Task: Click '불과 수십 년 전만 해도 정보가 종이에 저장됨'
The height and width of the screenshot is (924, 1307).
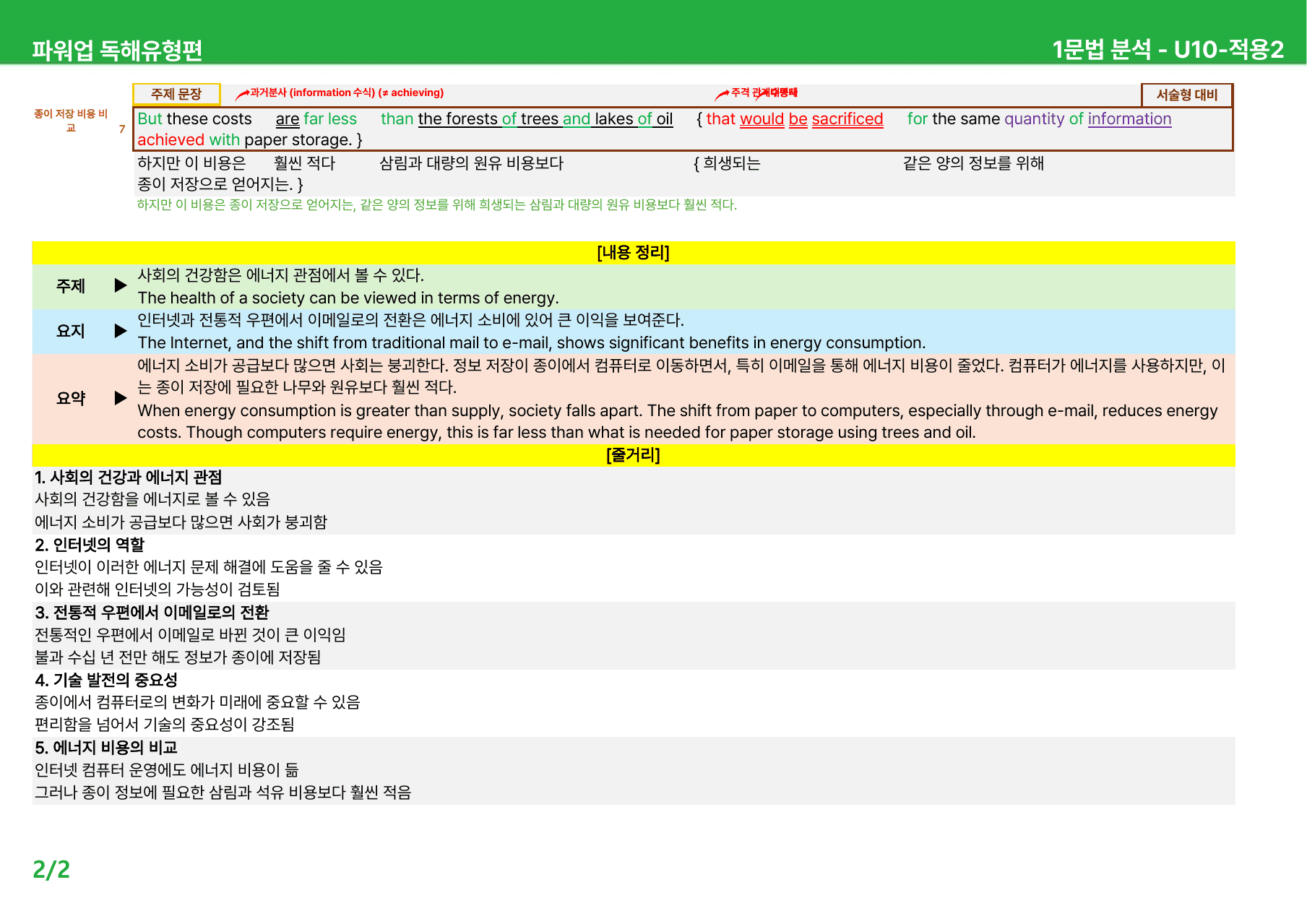Action: [178, 657]
